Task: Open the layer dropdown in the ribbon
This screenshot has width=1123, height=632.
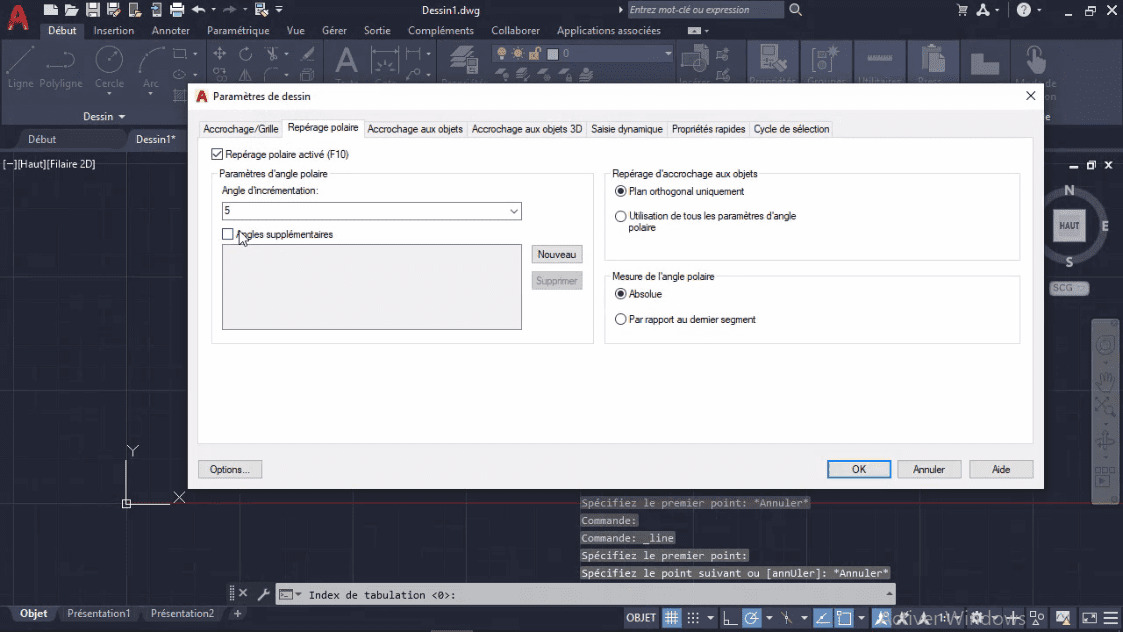Action: 668,53
